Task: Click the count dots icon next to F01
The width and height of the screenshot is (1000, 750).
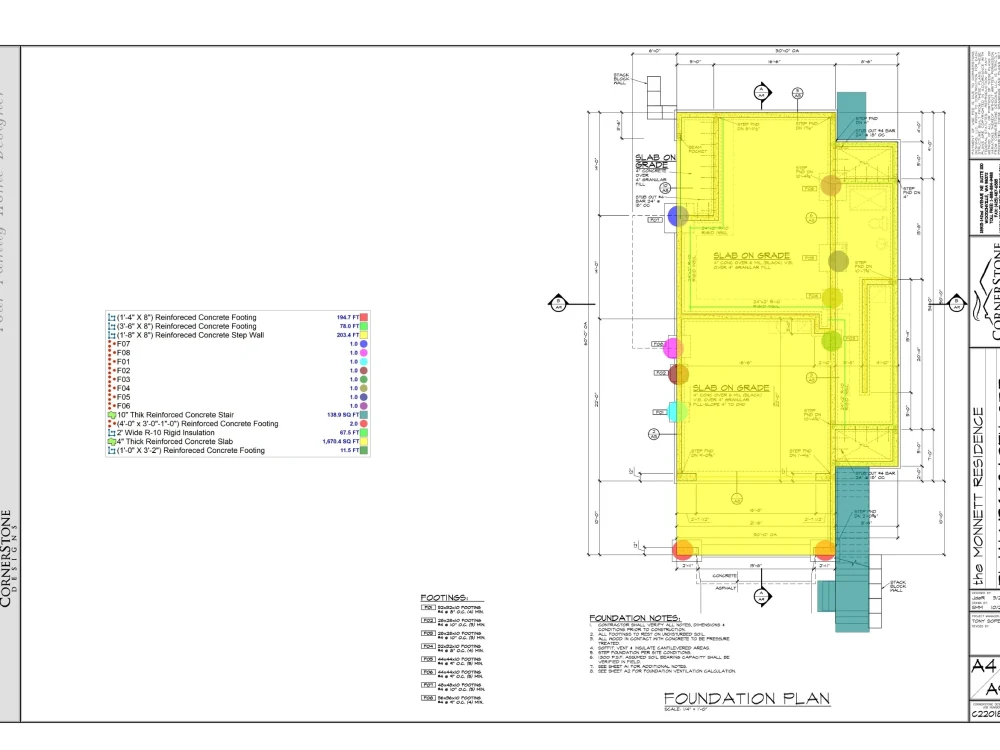Action: tap(110, 361)
